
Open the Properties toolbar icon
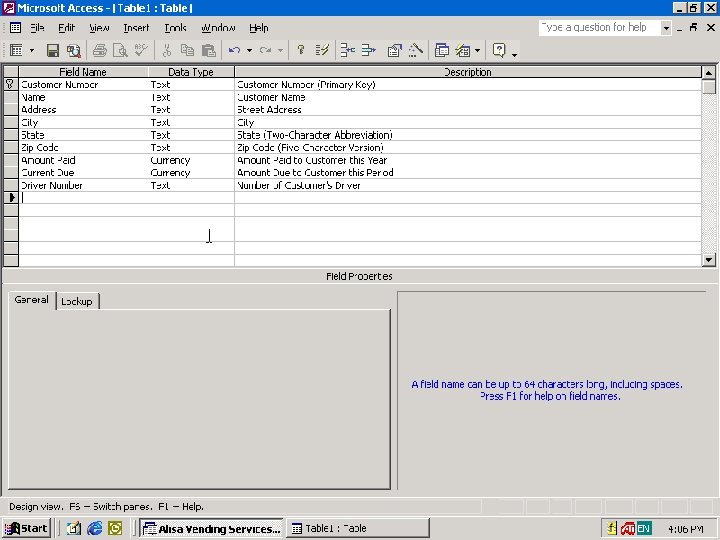[x=394, y=50]
